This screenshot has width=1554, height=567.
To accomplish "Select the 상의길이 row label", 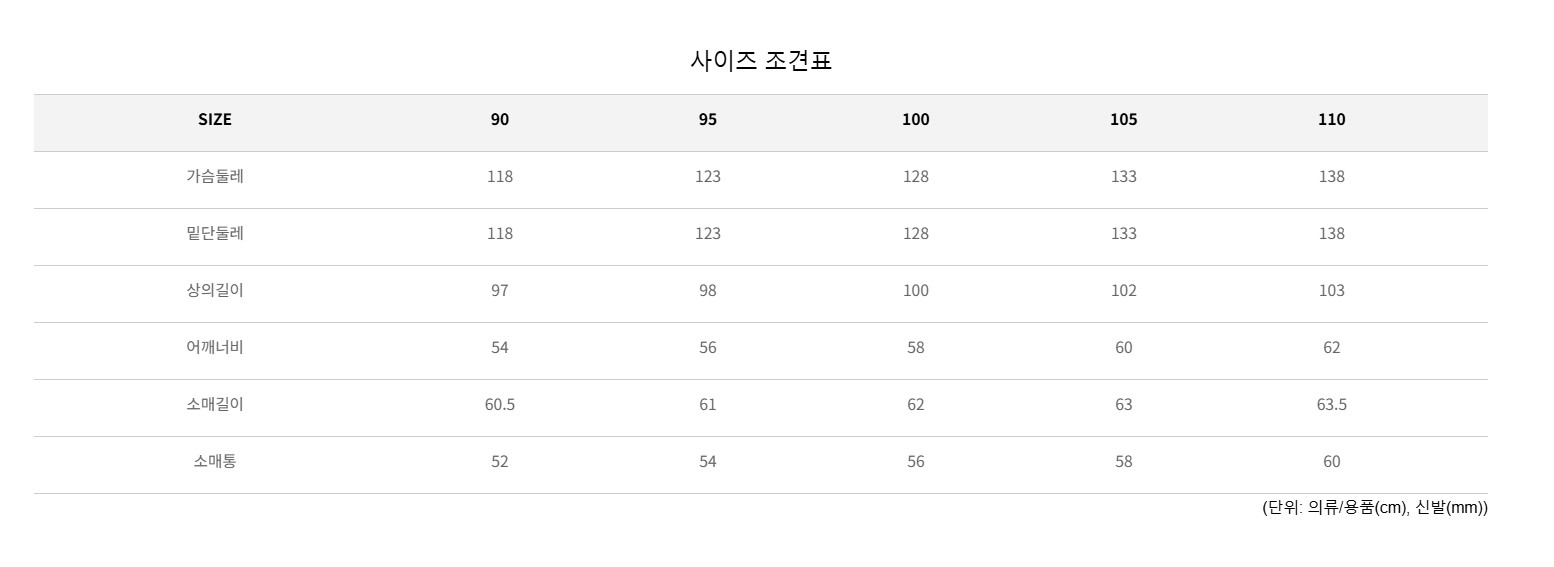I will pos(215,291).
